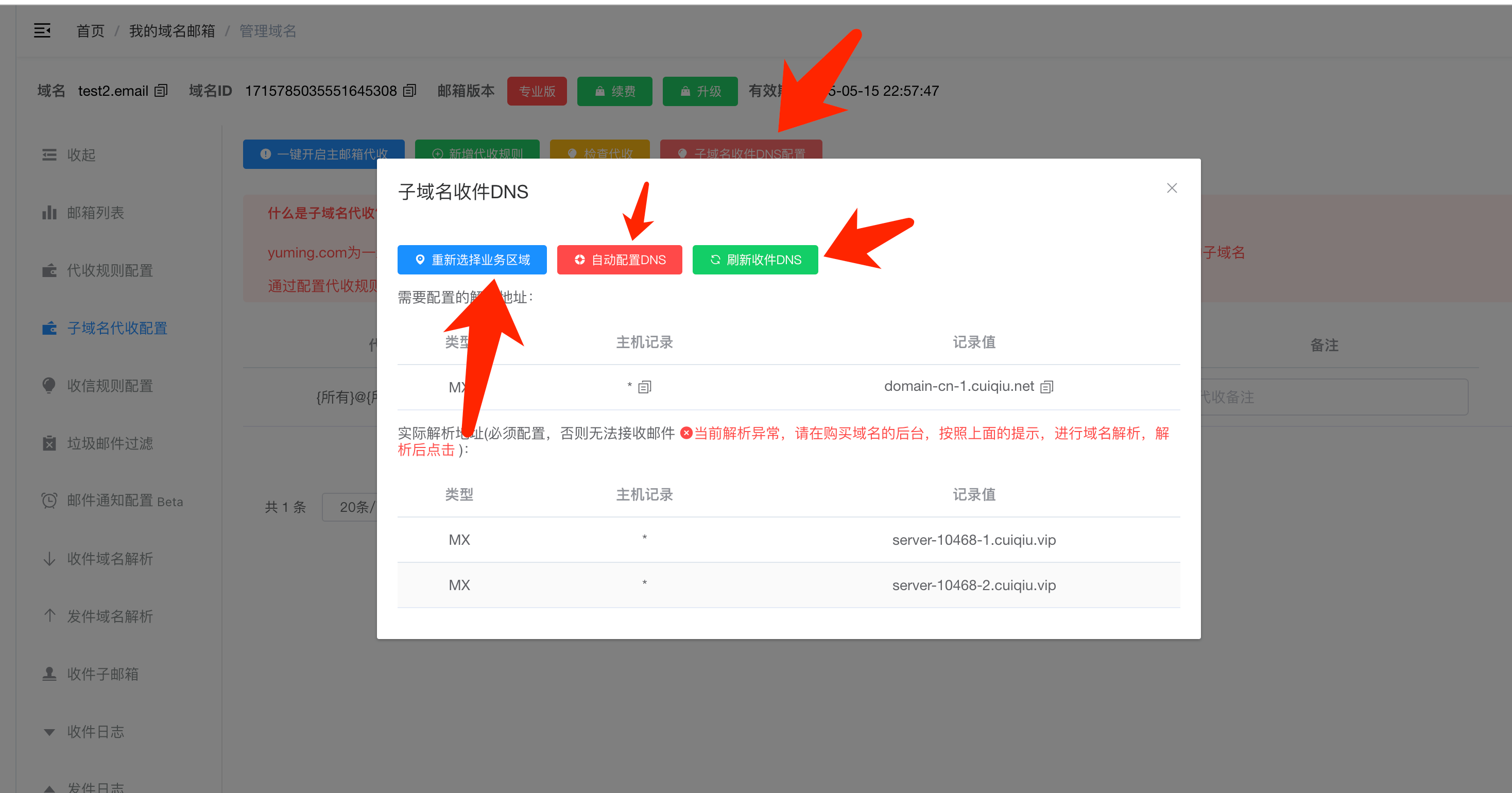Viewport: 1512px width, 793px height.
Task: Copy the domain ID number
Action: (410, 91)
